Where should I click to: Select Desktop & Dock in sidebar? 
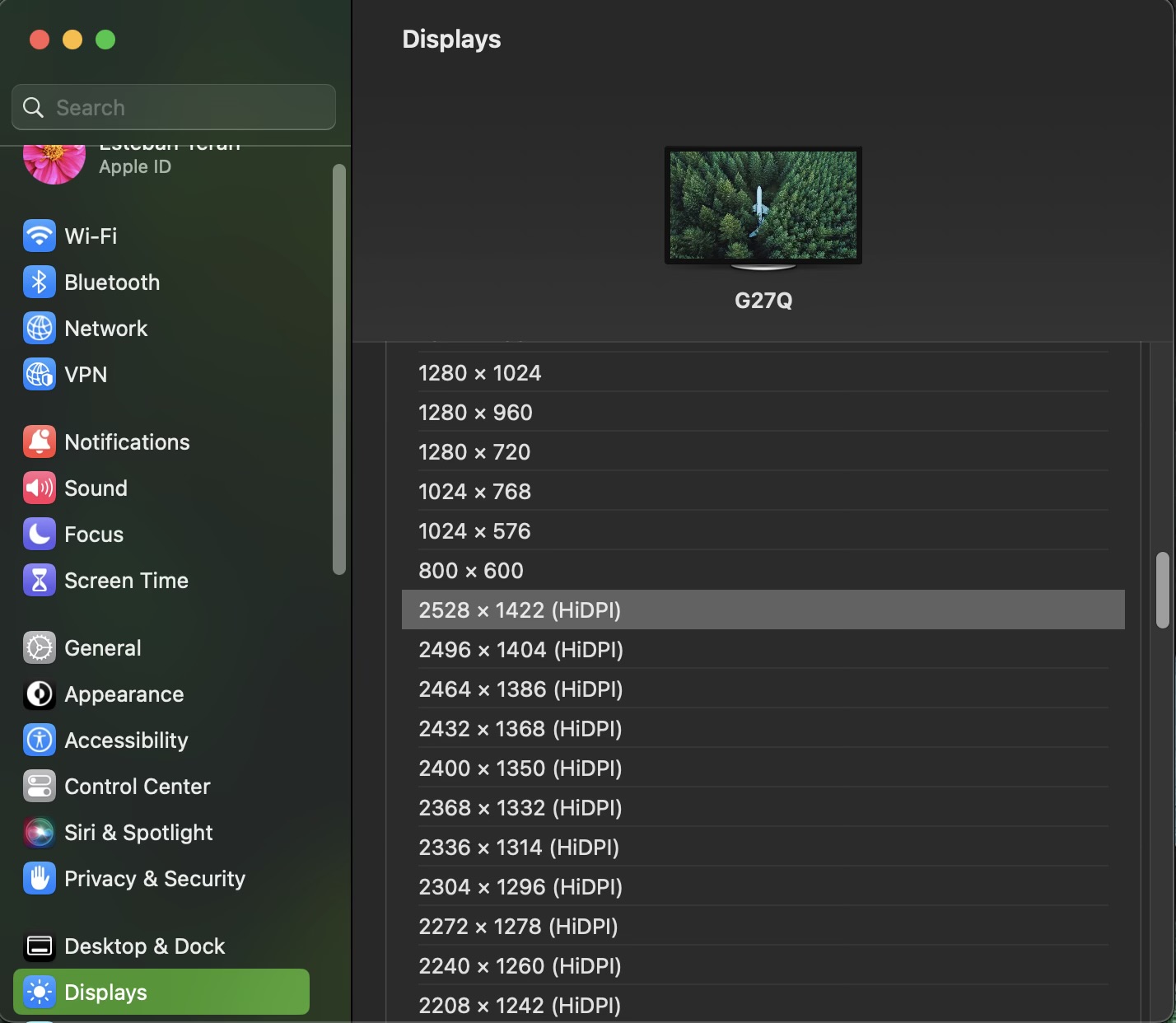point(144,946)
